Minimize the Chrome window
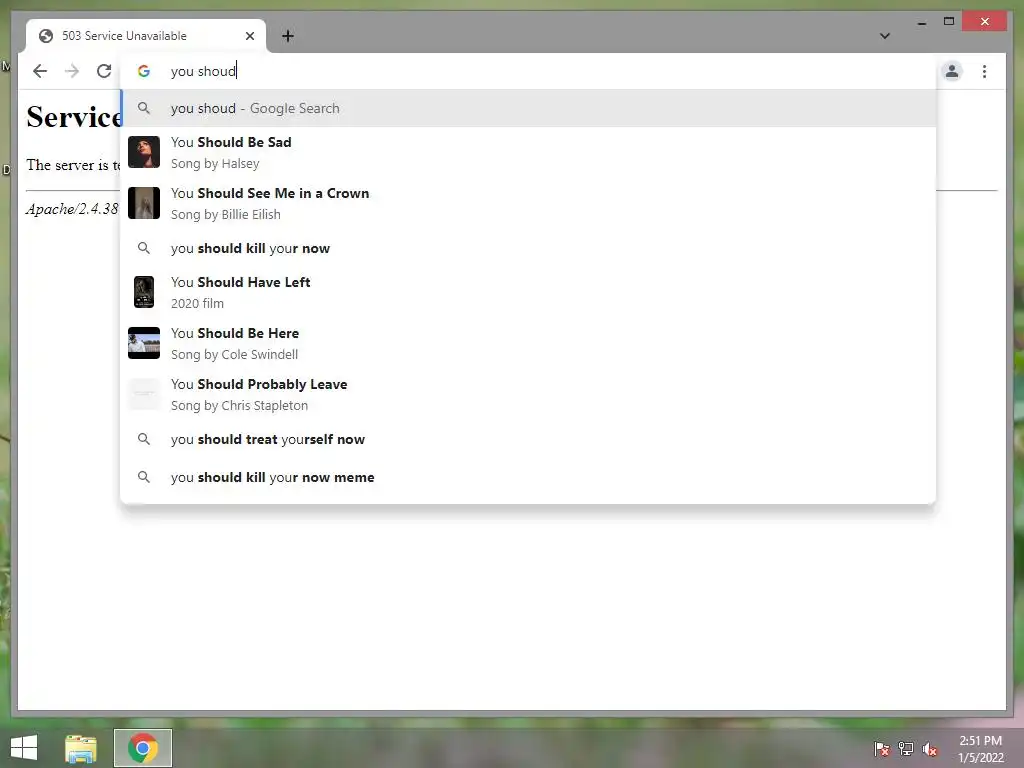This screenshot has height=768, width=1024. [x=921, y=22]
